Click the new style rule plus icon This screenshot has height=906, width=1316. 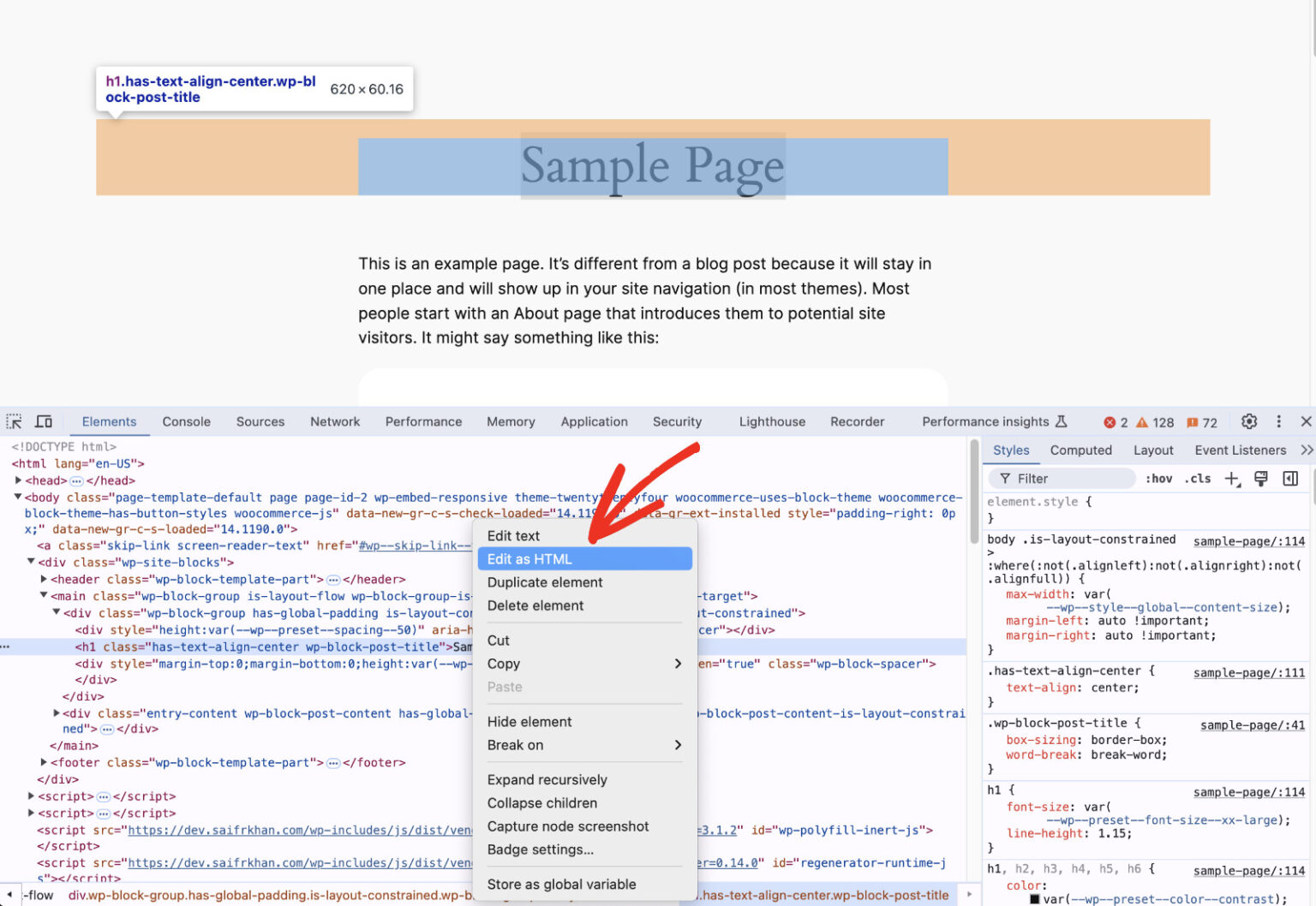point(1231,479)
